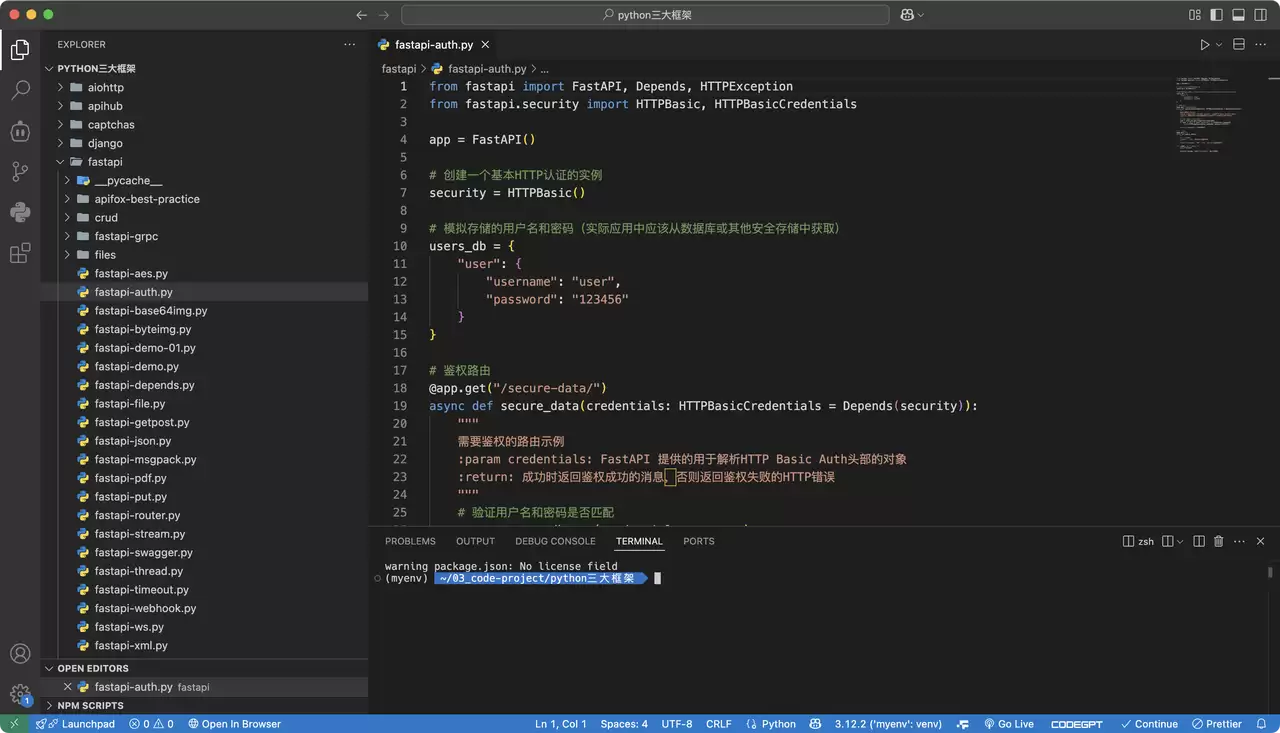This screenshot has width=1280, height=733.
Task: Toggle the bottom panel visibility
Action: [x=1238, y=15]
